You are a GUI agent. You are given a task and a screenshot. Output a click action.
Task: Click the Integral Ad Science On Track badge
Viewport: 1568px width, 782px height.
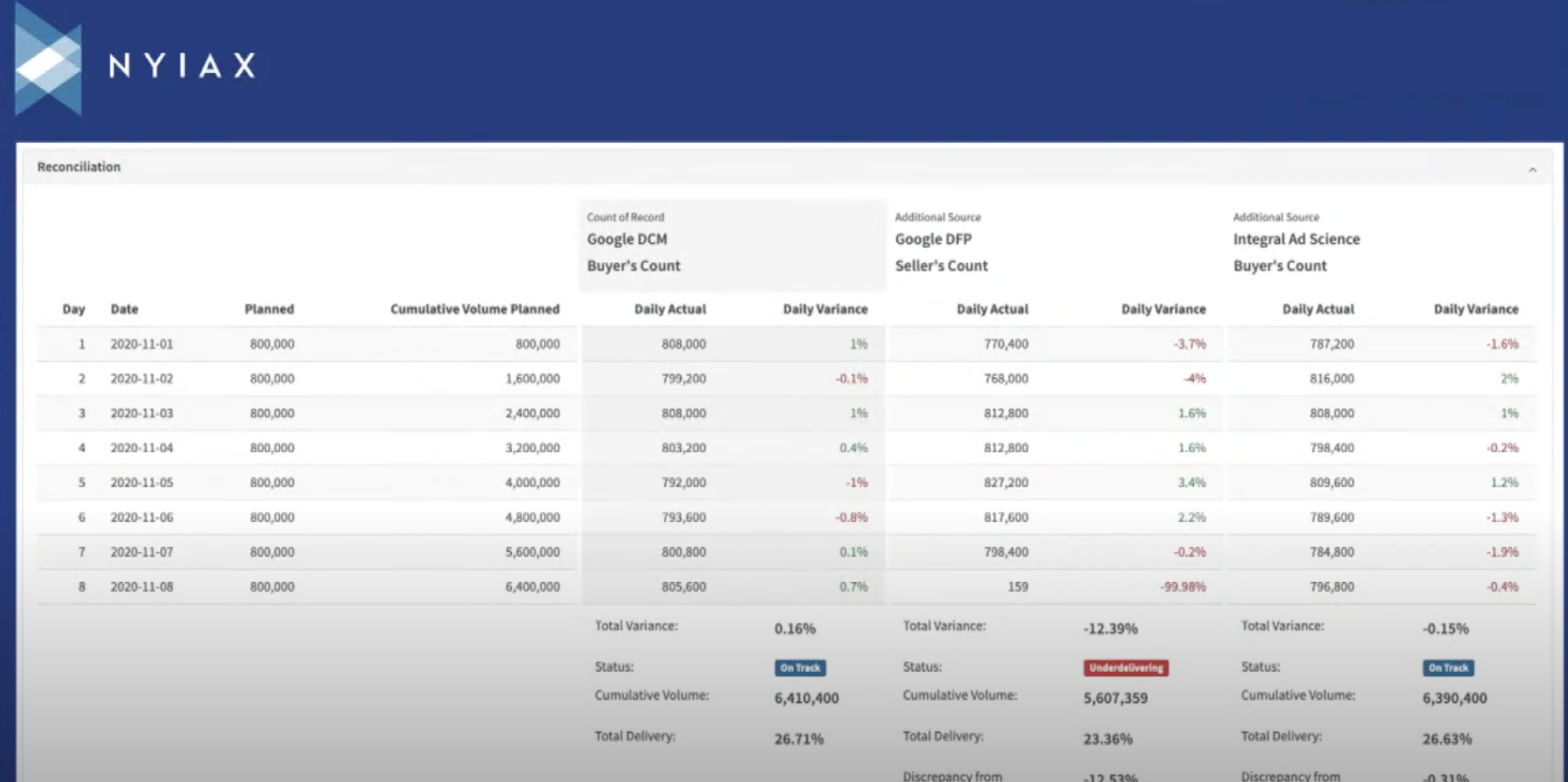1448,668
